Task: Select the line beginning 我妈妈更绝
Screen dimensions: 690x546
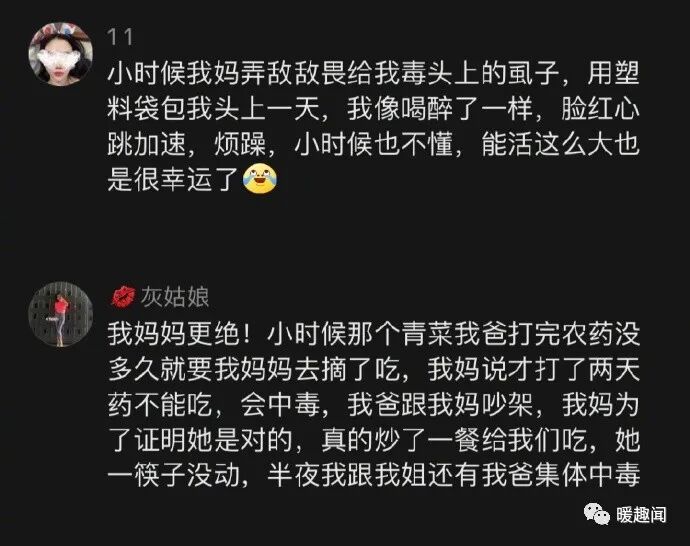Action: (x=374, y=334)
